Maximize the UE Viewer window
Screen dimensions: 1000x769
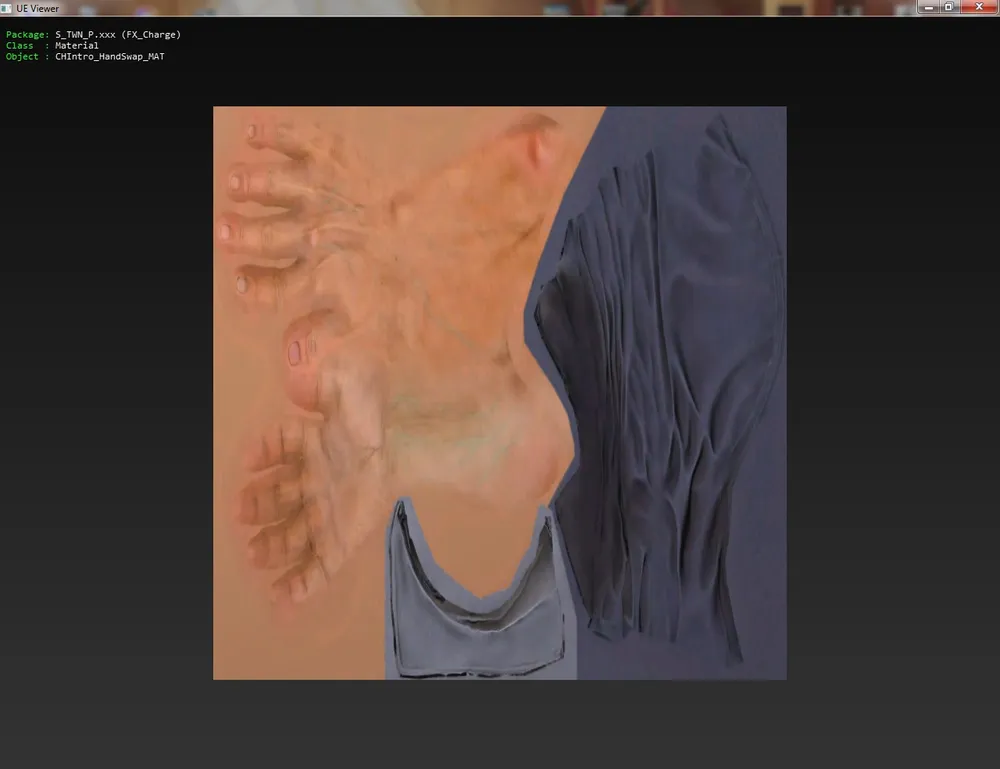click(x=948, y=7)
